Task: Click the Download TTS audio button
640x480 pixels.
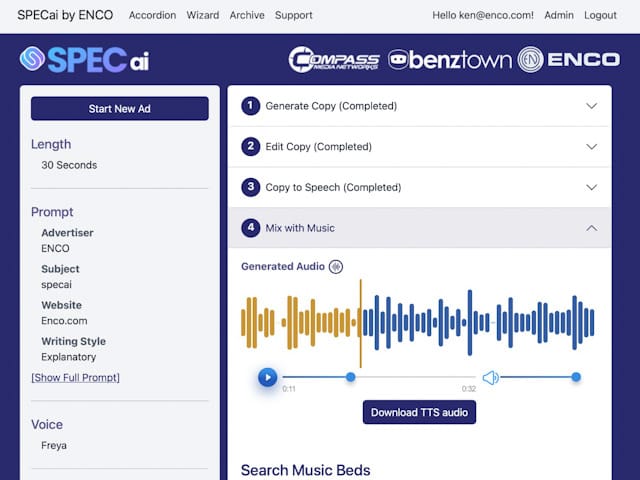Action: pyautogui.click(x=419, y=412)
